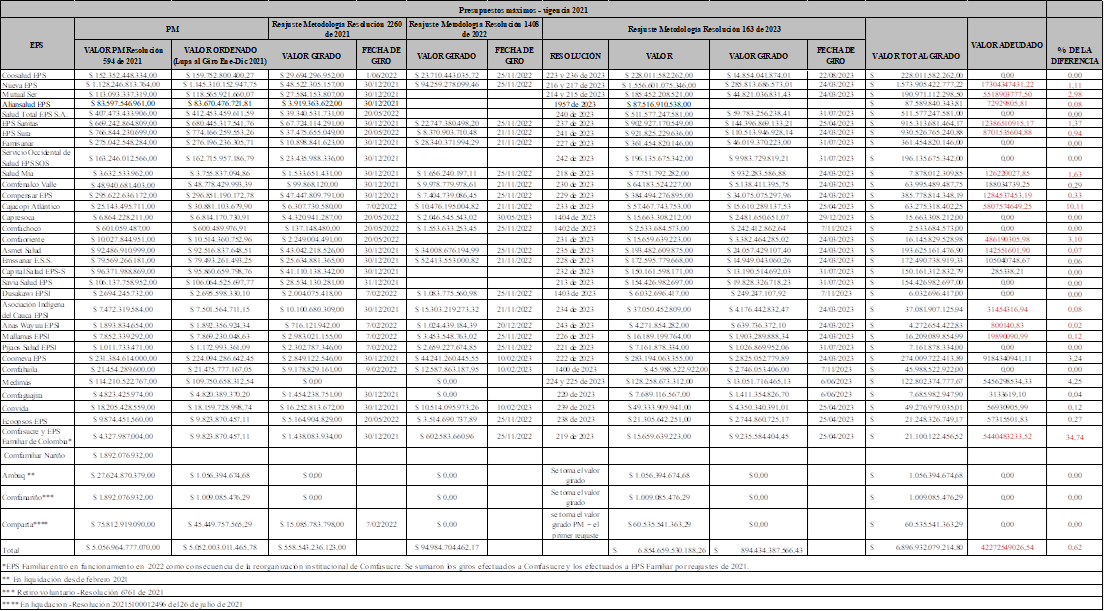1104x611 pixels.
Task: Click the Aliansalud EPS row name cell
Action: tap(37, 103)
